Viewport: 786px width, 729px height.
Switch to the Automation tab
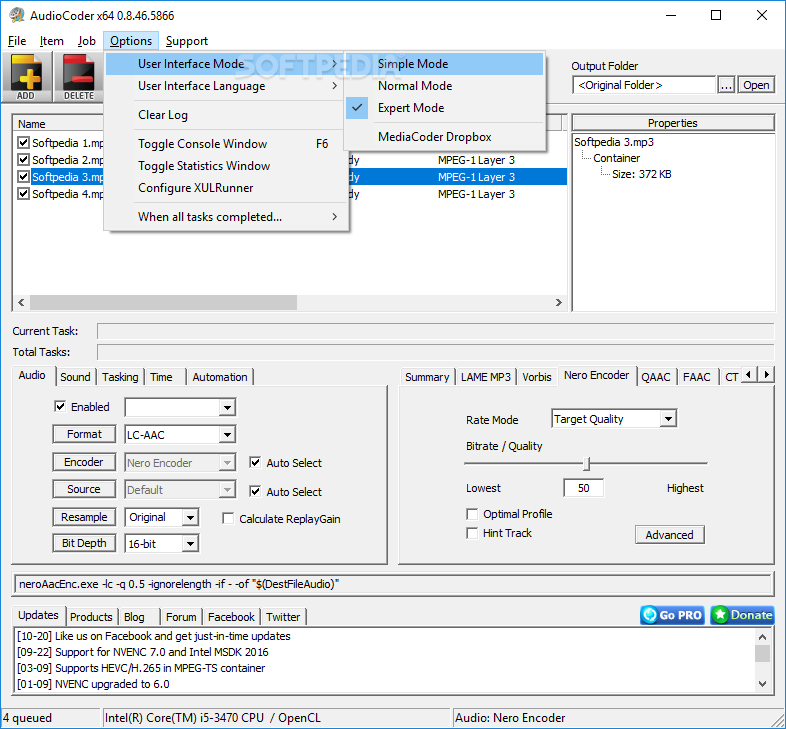pos(220,377)
